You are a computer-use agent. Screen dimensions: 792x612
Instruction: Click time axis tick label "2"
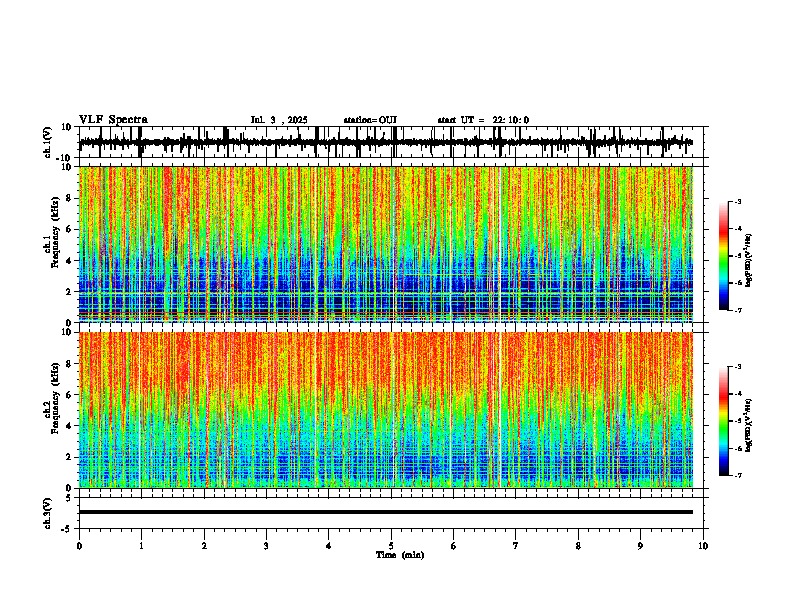pyautogui.click(x=204, y=546)
